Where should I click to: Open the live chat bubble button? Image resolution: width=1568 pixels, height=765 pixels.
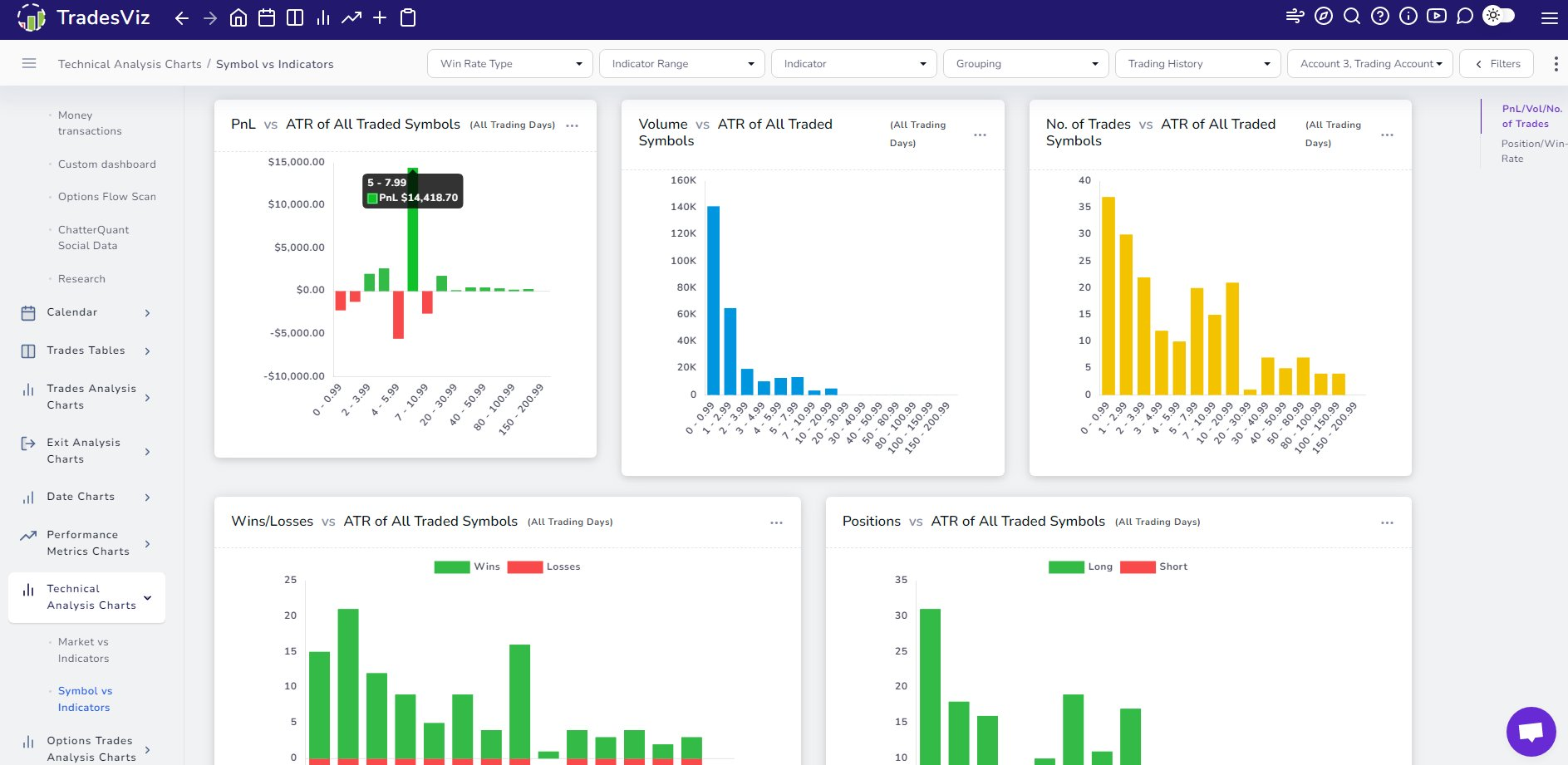[1531, 732]
